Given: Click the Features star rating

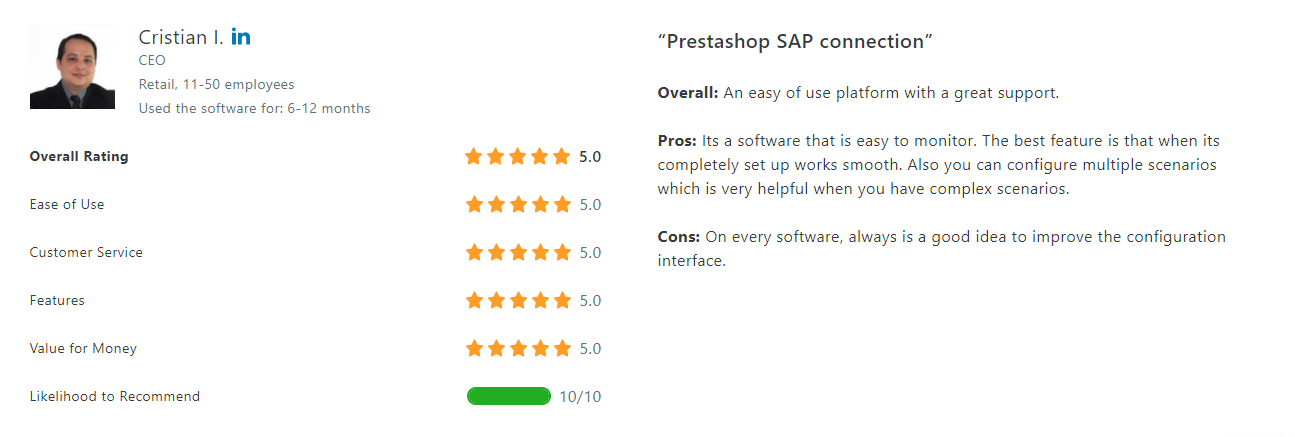Looking at the screenshot, I should pos(518,301).
